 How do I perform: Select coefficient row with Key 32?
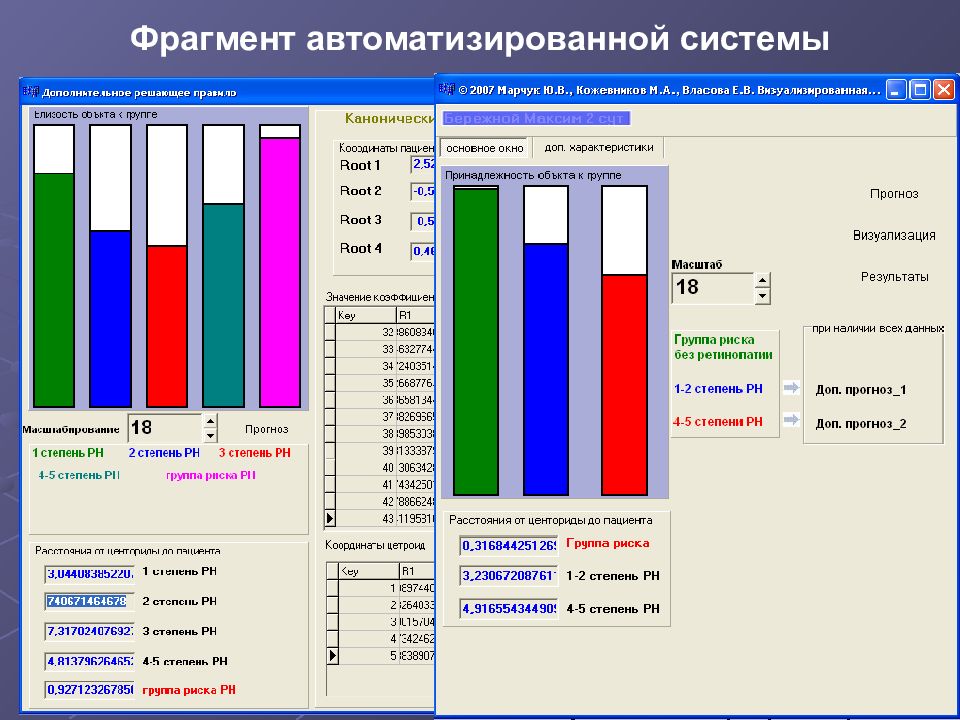(380, 332)
